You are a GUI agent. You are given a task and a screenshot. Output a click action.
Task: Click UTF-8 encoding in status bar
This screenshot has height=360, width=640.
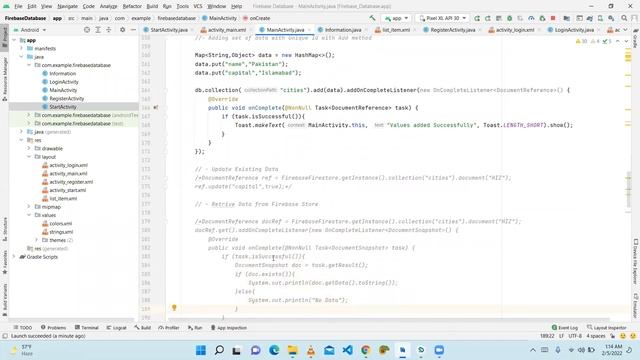click(x=575, y=336)
